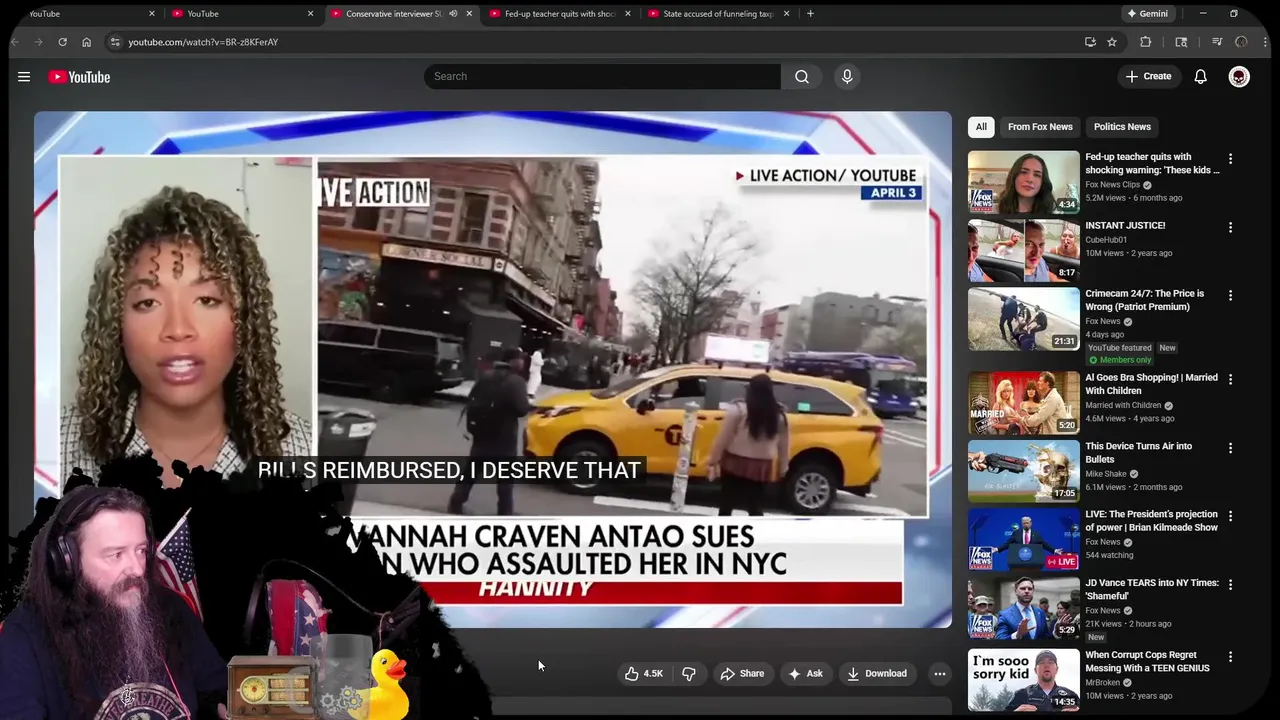Screen dimensions: 1280x720
Task: Select the Politics News chip
Action: click(1122, 127)
